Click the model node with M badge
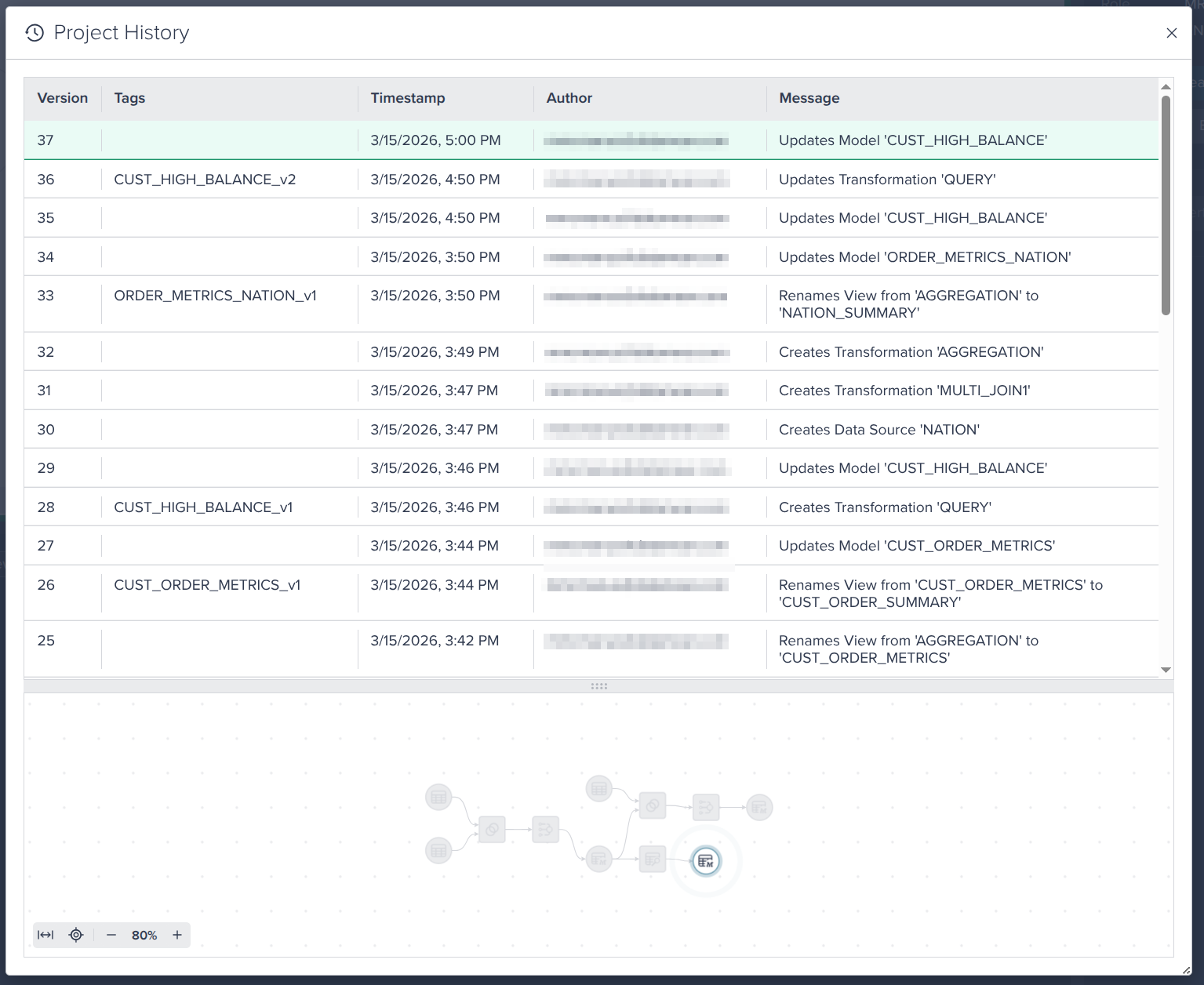The image size is (1204, 985). point(760,808)
